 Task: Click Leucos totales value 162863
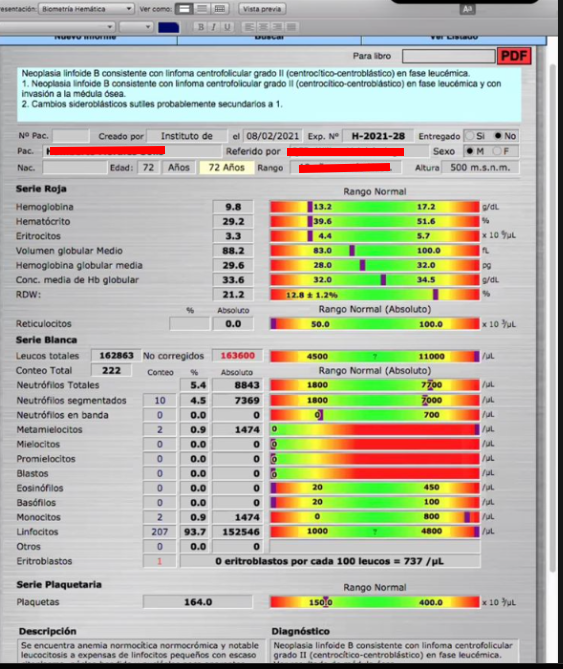[x=116, y=355]
